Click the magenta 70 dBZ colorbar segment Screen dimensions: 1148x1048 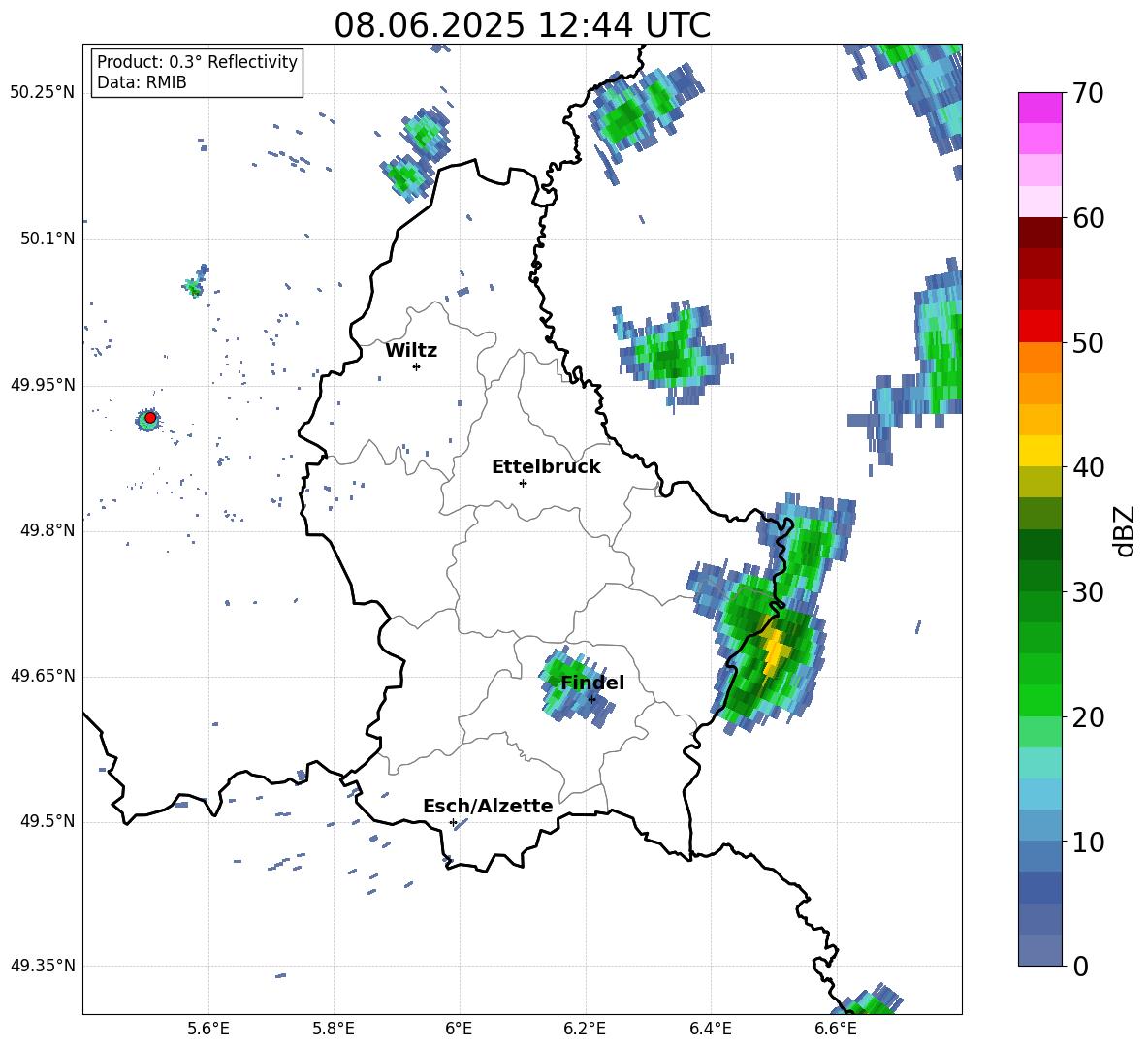pos(1039,109)
